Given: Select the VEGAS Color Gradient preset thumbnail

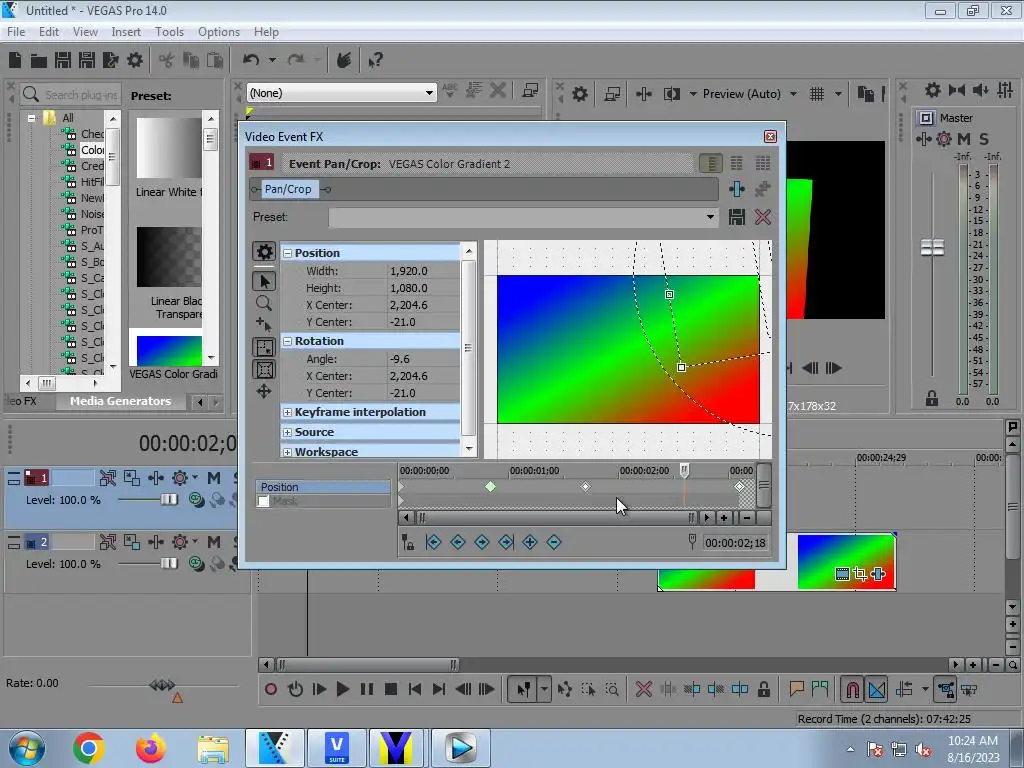Looking at the screenshot, I should [x=169, y=351].
